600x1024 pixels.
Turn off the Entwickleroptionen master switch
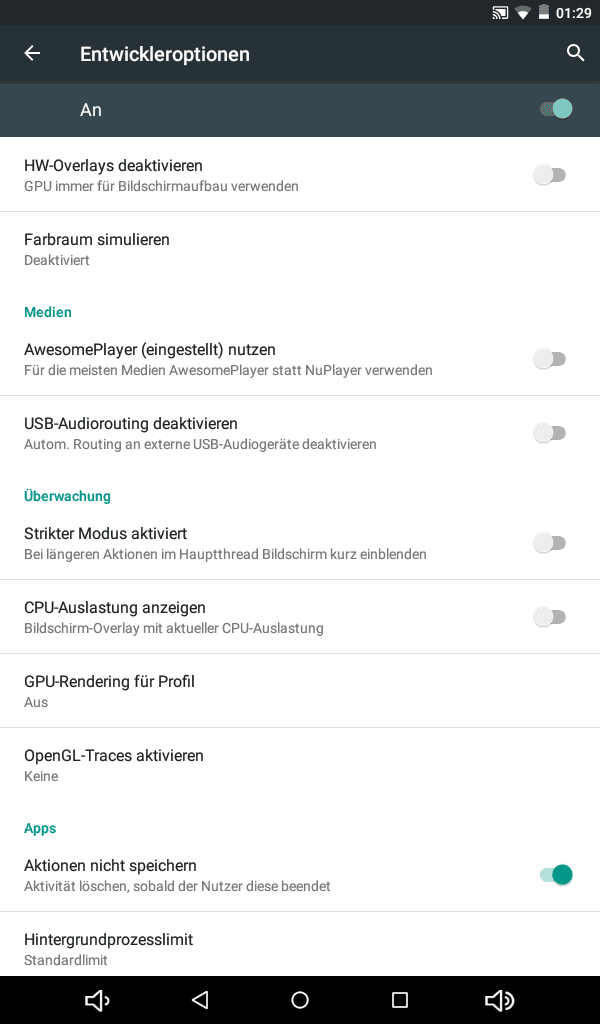(x=555, y=109)
